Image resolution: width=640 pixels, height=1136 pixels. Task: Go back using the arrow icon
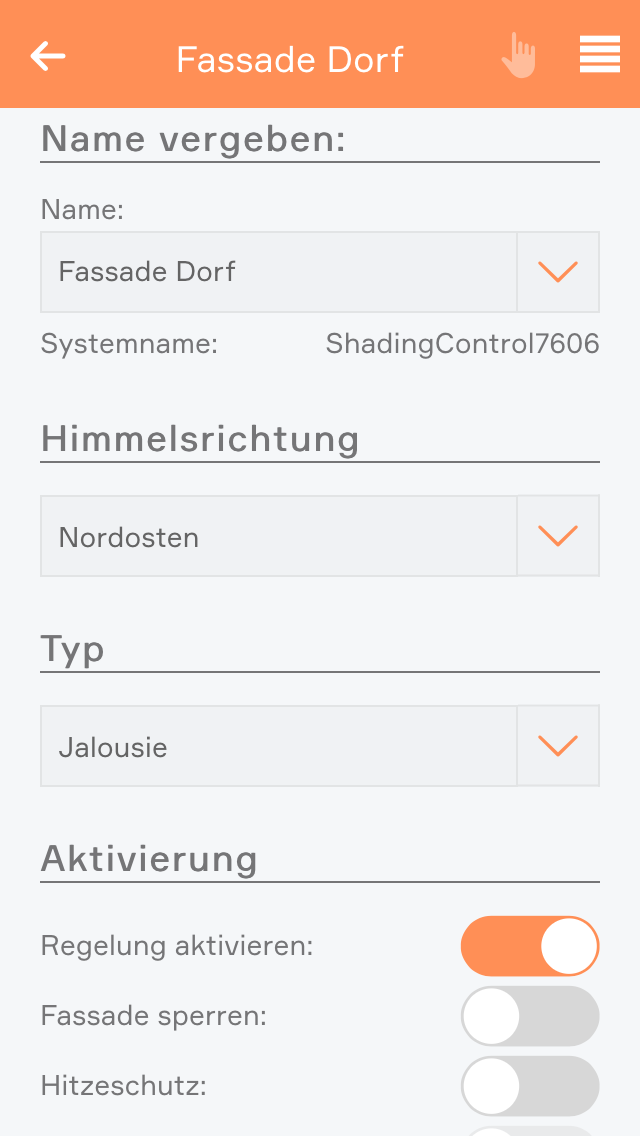48,56
